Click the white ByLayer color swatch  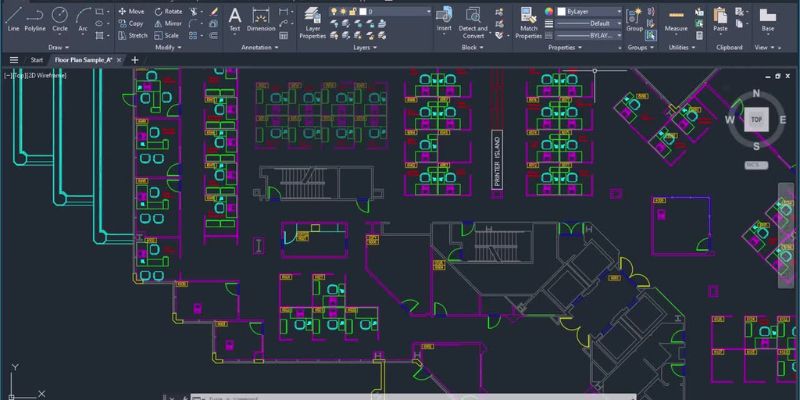pyautogui.click(x=562, y=11)
